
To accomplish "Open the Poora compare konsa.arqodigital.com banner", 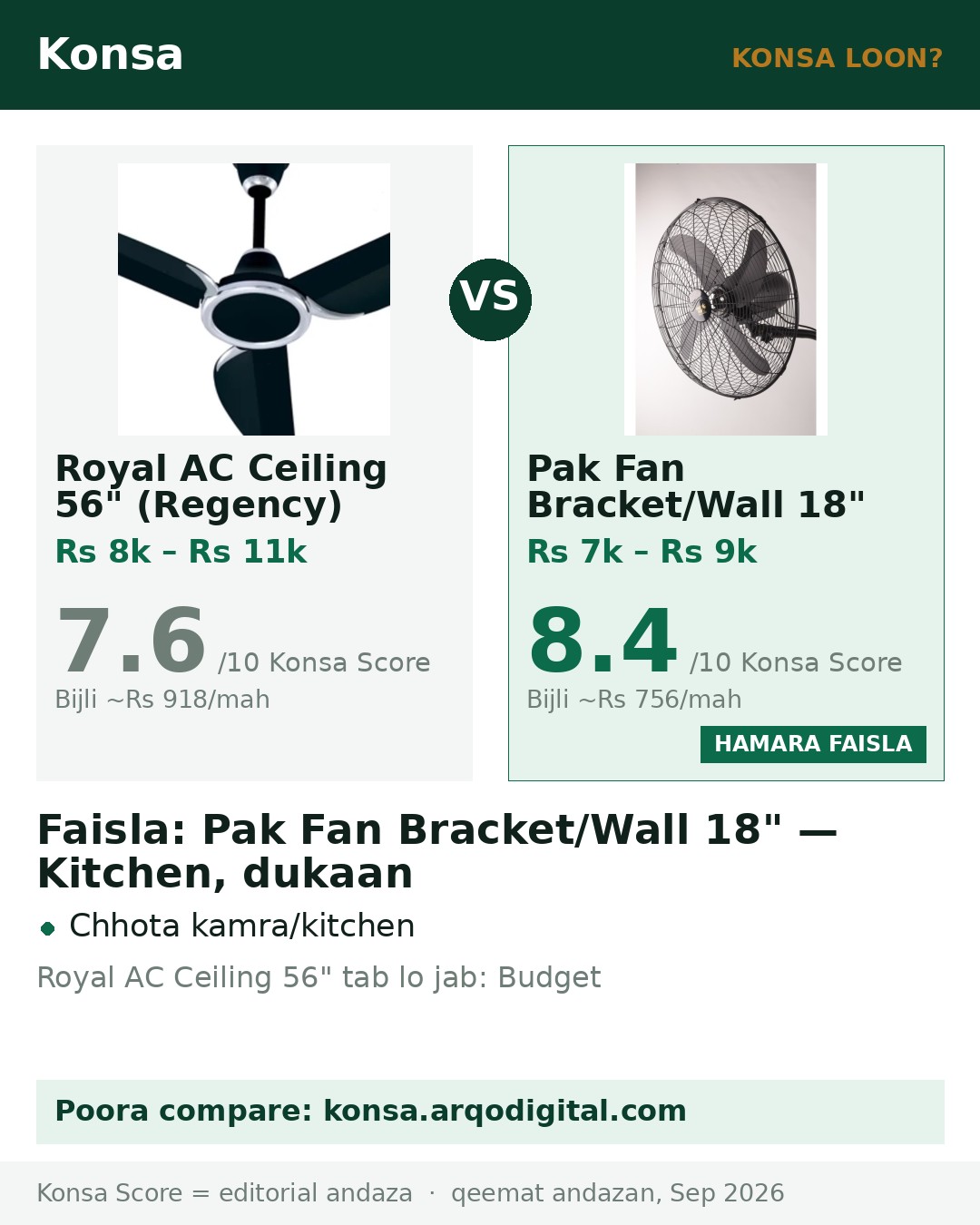I will (x=490, y=1112).
